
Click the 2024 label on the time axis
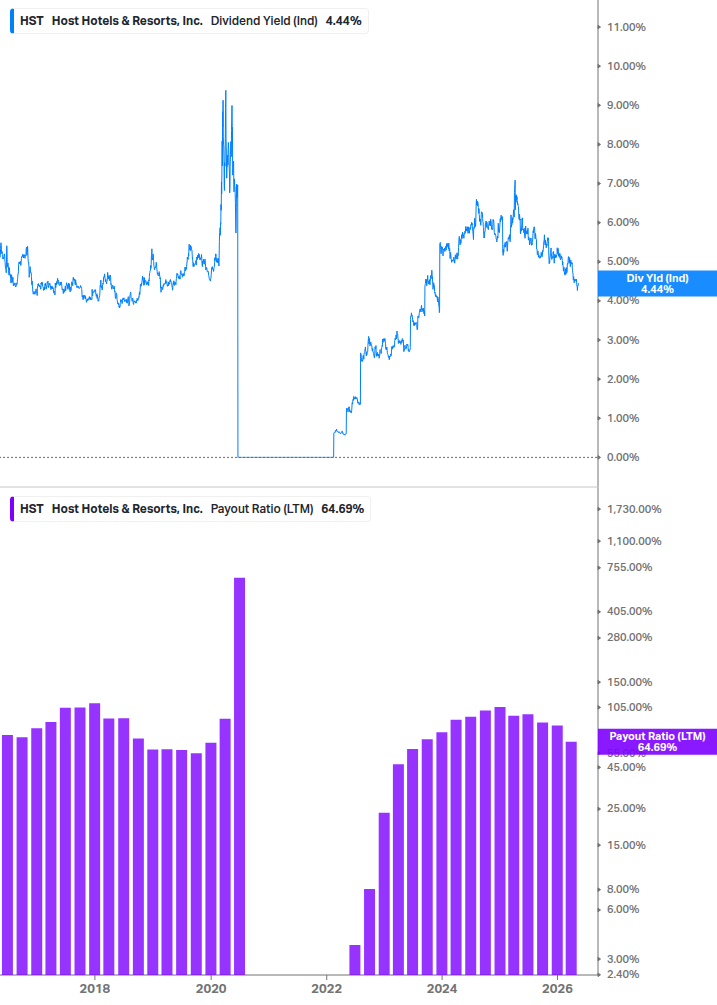[x=442, y=988]
